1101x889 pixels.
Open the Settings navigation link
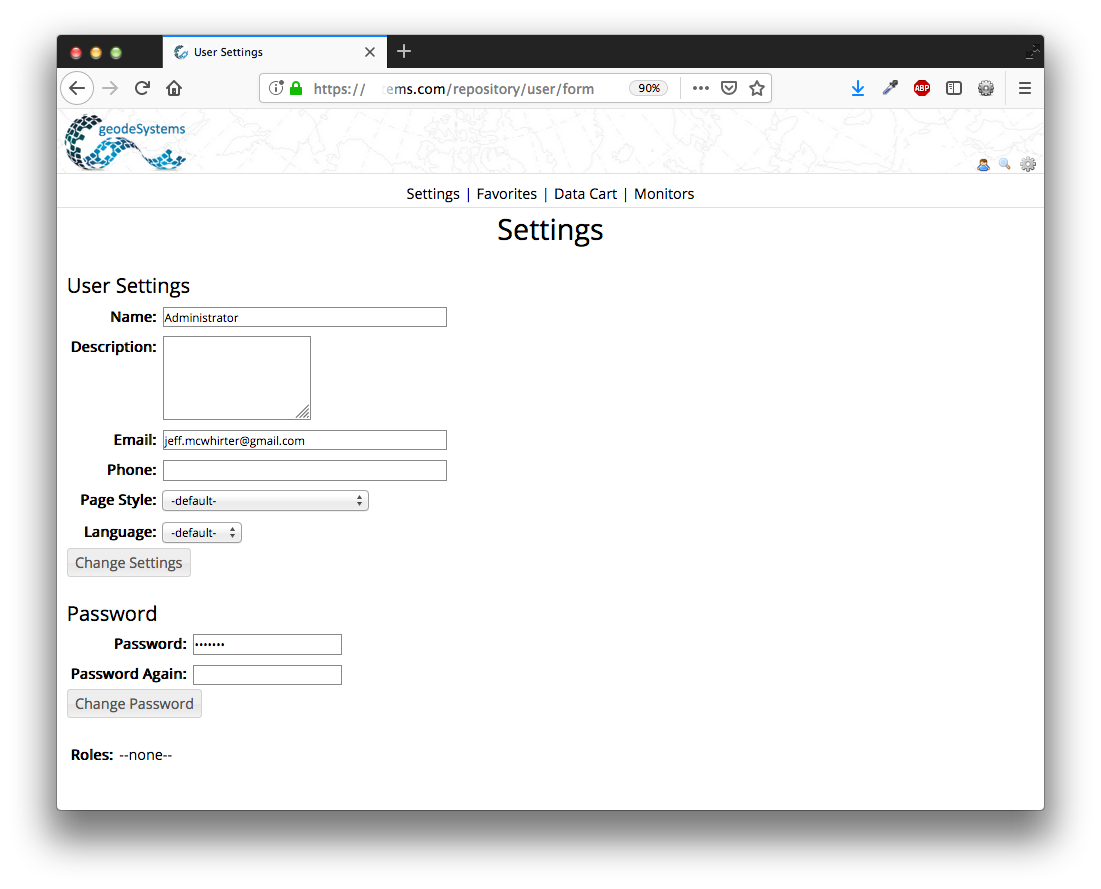tap(433, 194)
